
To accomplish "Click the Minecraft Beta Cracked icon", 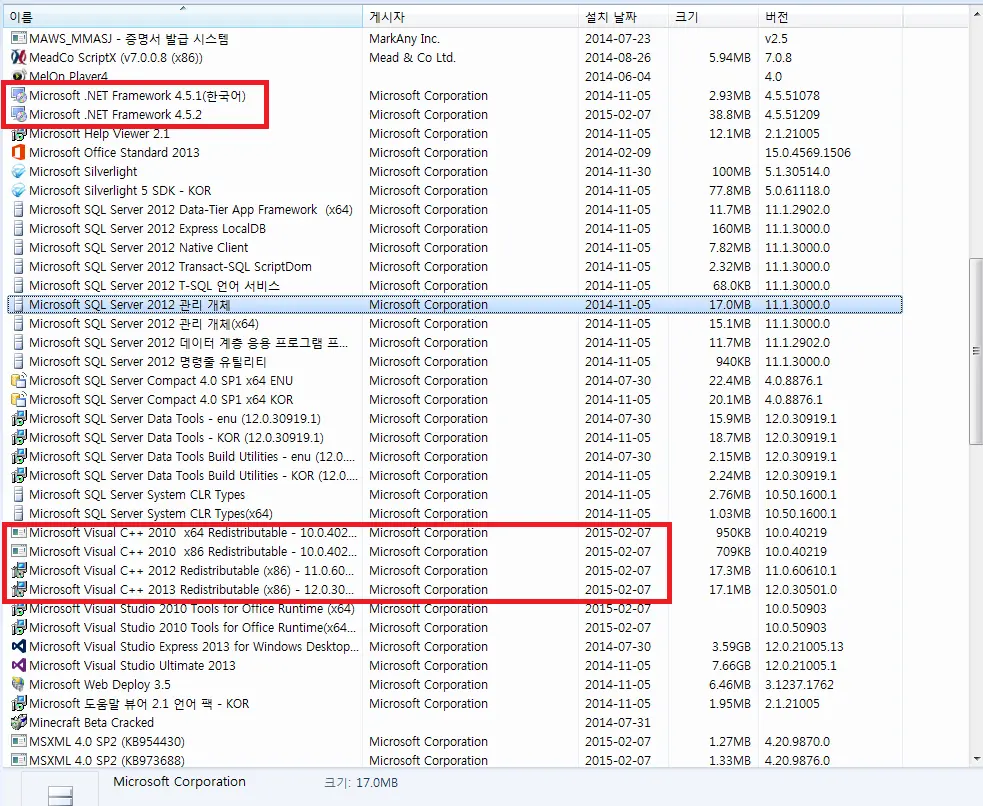I will point(19,723).
